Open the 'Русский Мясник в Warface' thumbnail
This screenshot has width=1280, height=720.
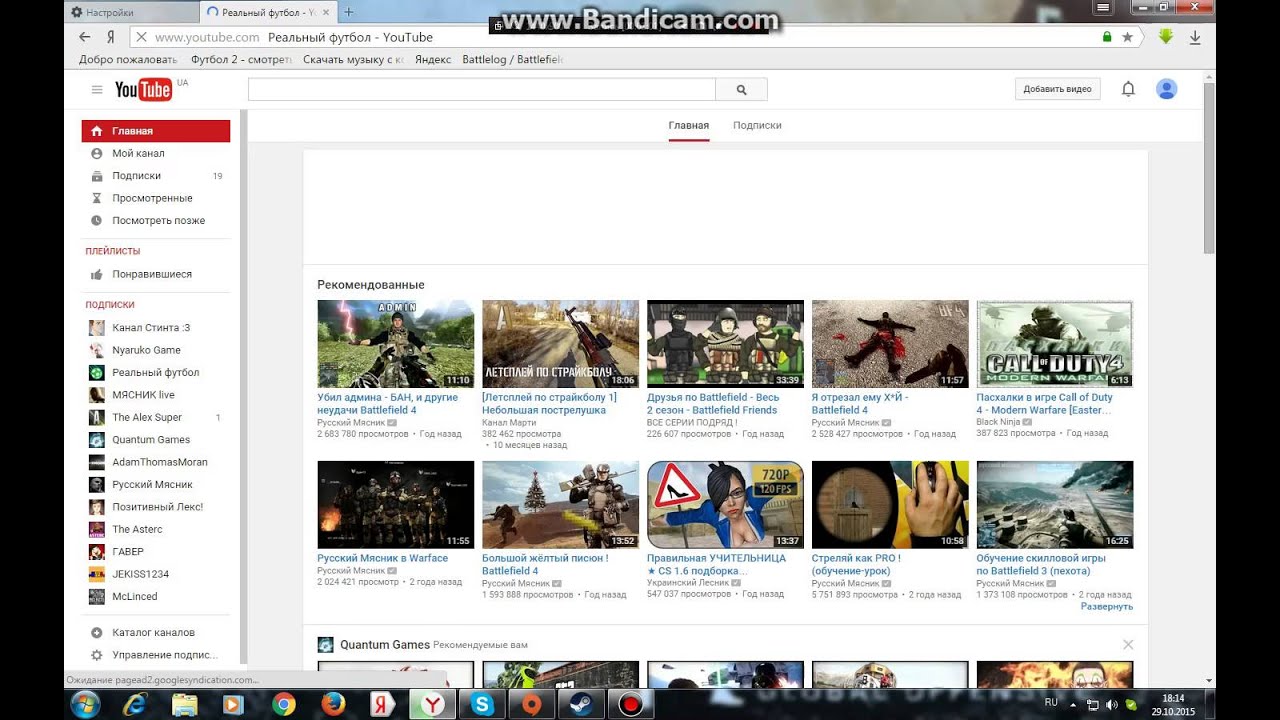pyautogui.click(x=396, y=505)
